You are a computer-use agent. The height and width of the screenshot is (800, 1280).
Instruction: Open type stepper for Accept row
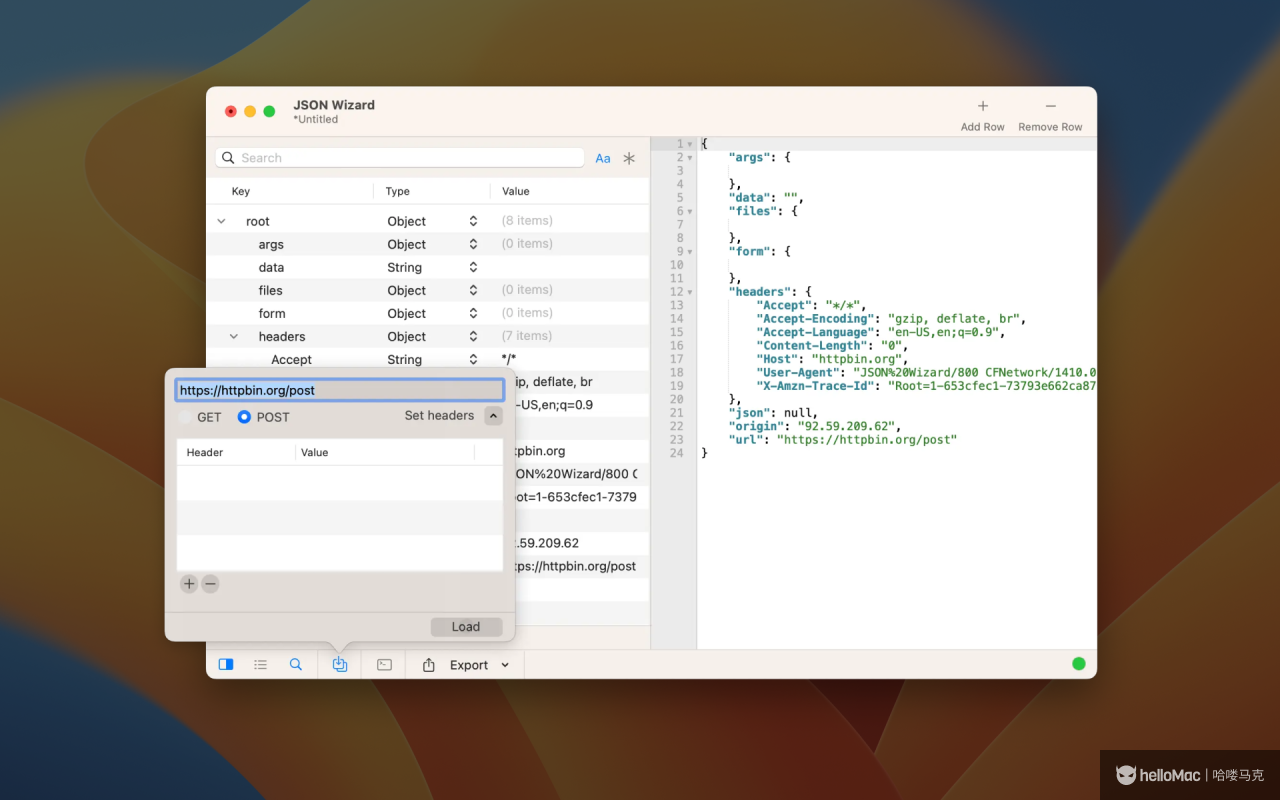pyautogui.click(x=473, y=359)
